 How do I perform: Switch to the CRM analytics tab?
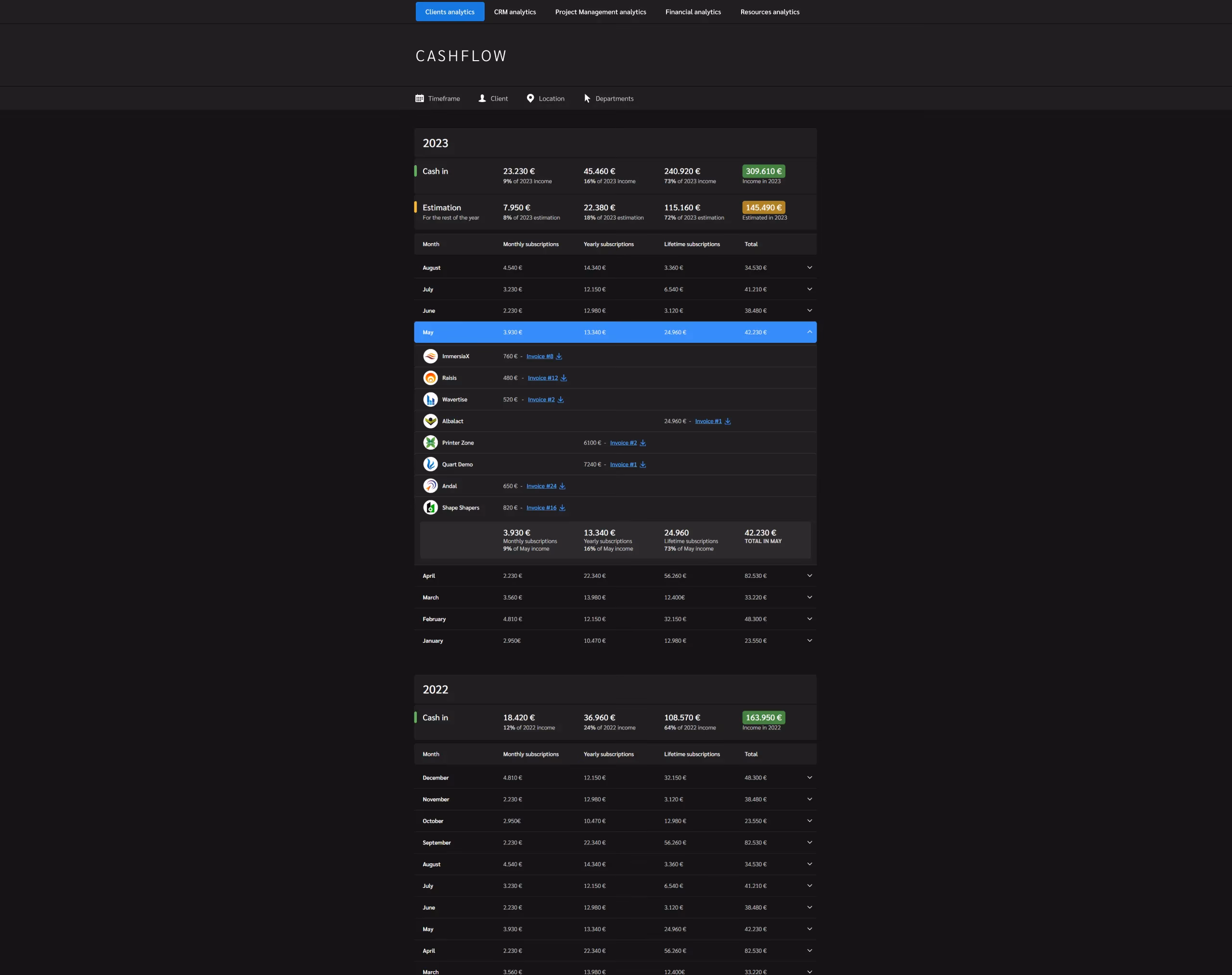515,12
